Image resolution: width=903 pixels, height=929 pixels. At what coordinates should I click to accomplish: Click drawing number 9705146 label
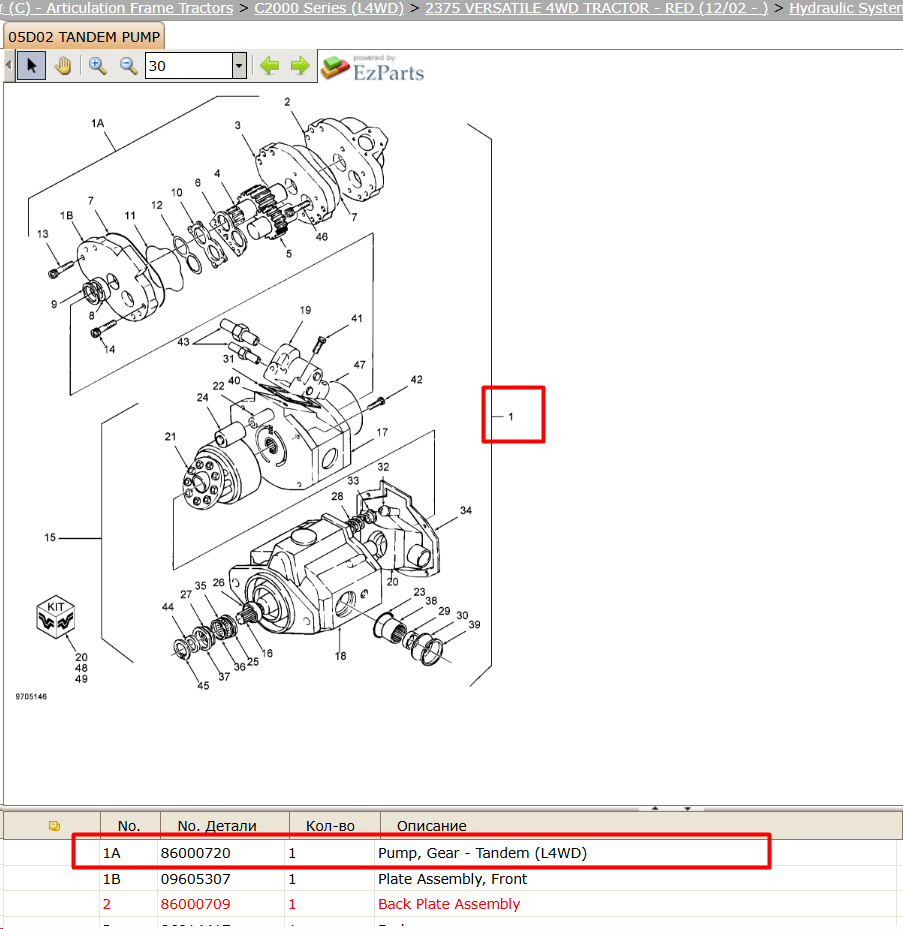tap(31, 696)
